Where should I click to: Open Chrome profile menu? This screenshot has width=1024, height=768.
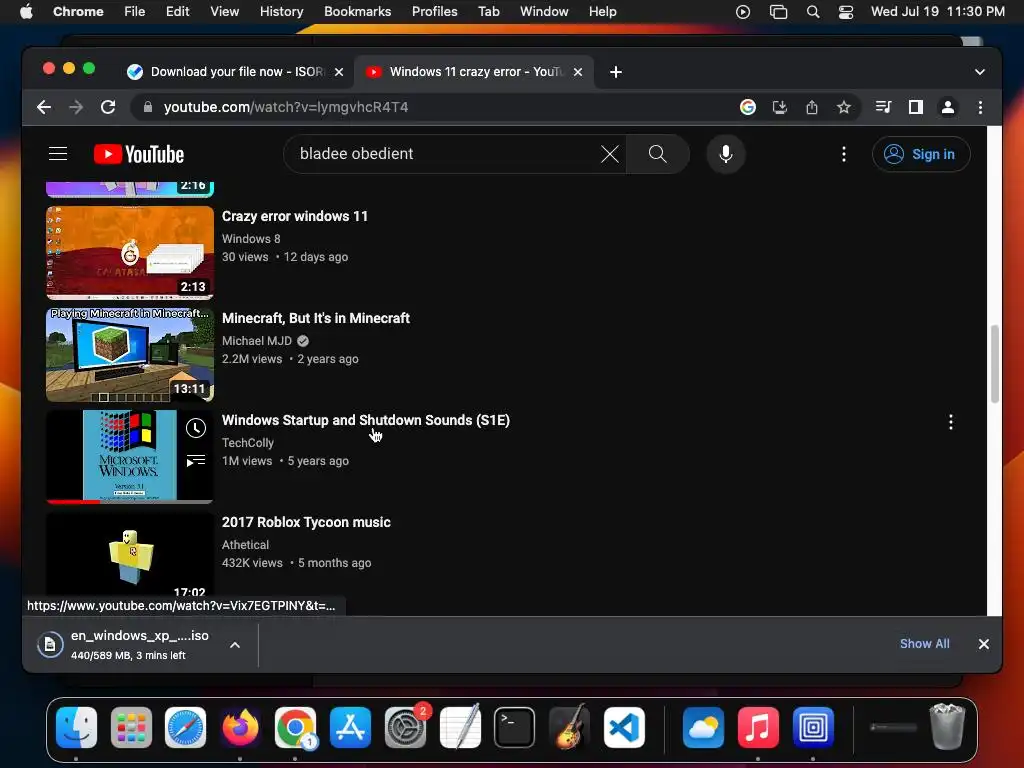[948, 107]
